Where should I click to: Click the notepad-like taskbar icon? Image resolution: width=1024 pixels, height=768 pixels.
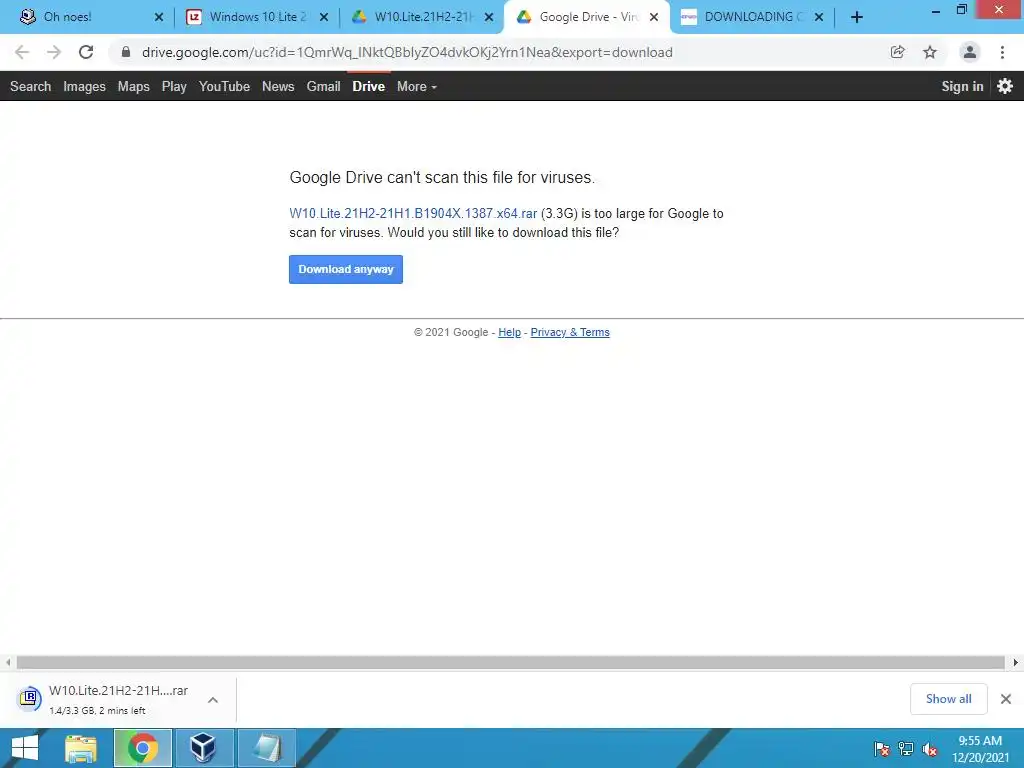point(267,748)
